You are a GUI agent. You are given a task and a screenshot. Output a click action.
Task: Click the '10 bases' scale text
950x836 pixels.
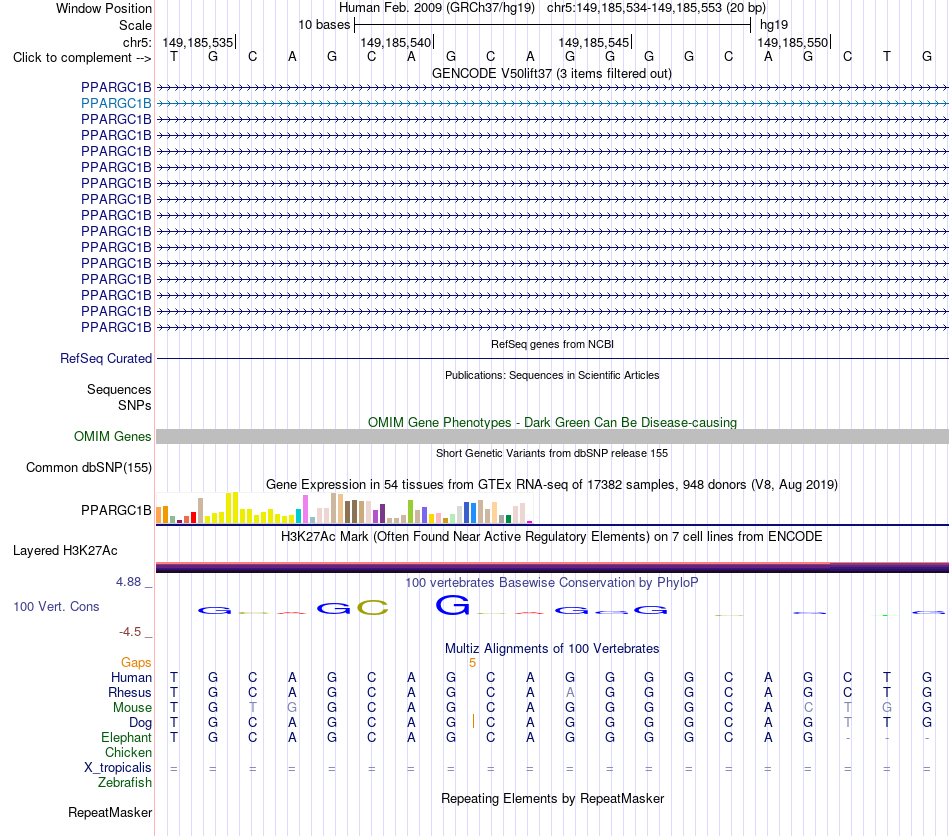324,25
